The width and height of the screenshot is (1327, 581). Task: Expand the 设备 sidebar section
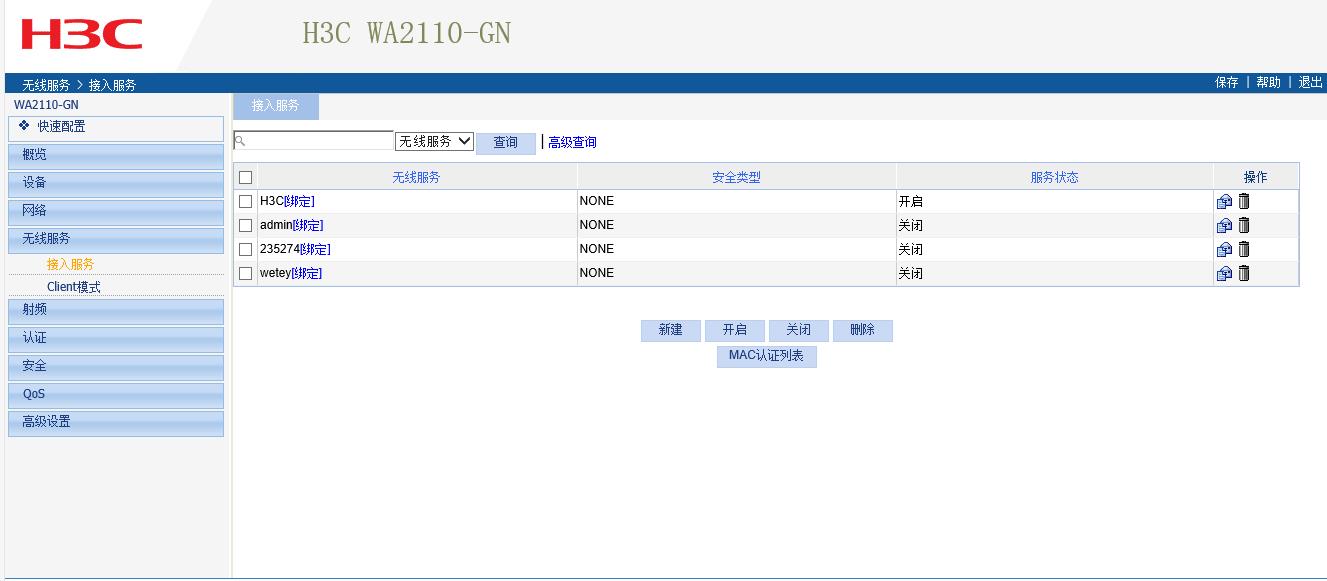pos(116,183)
